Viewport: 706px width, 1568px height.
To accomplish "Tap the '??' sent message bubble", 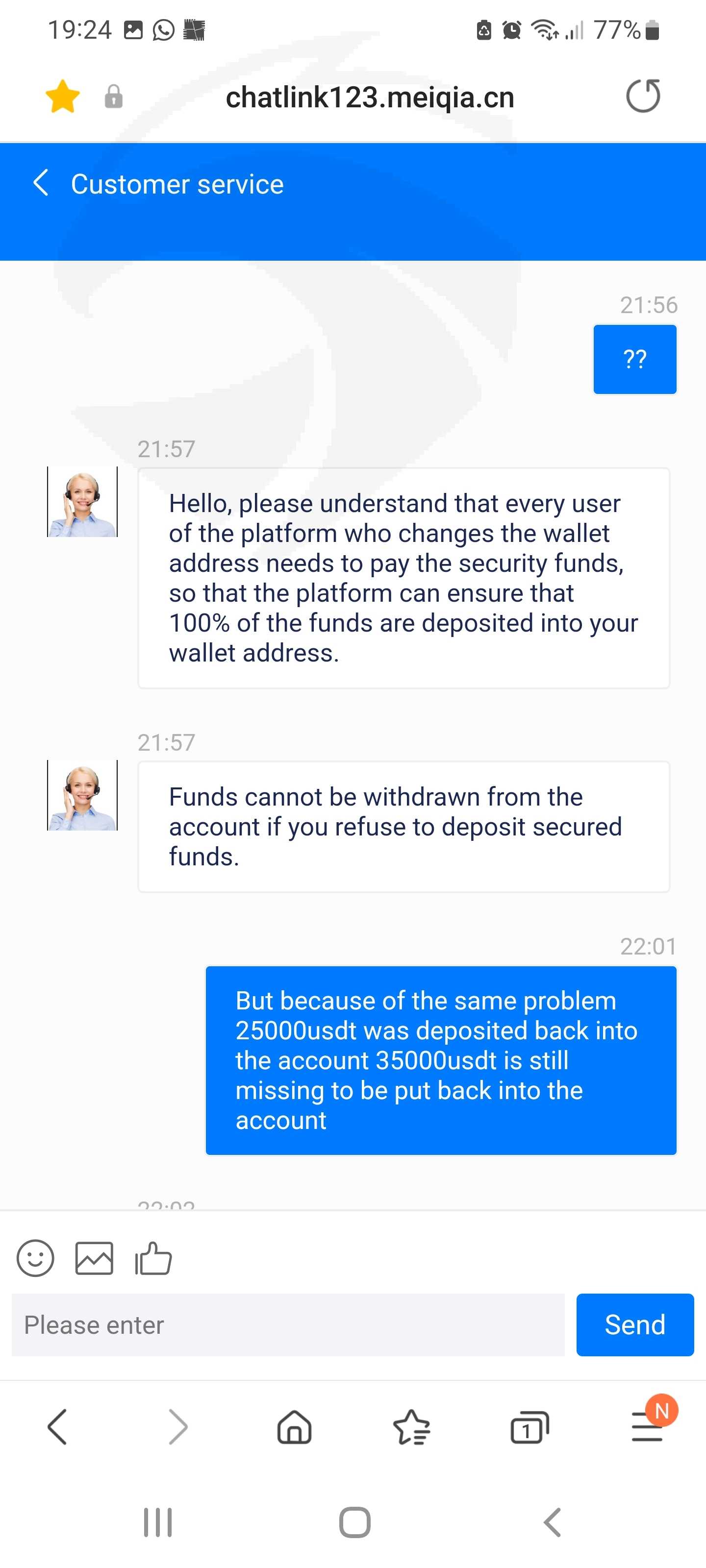I will (x=635, y=359).
